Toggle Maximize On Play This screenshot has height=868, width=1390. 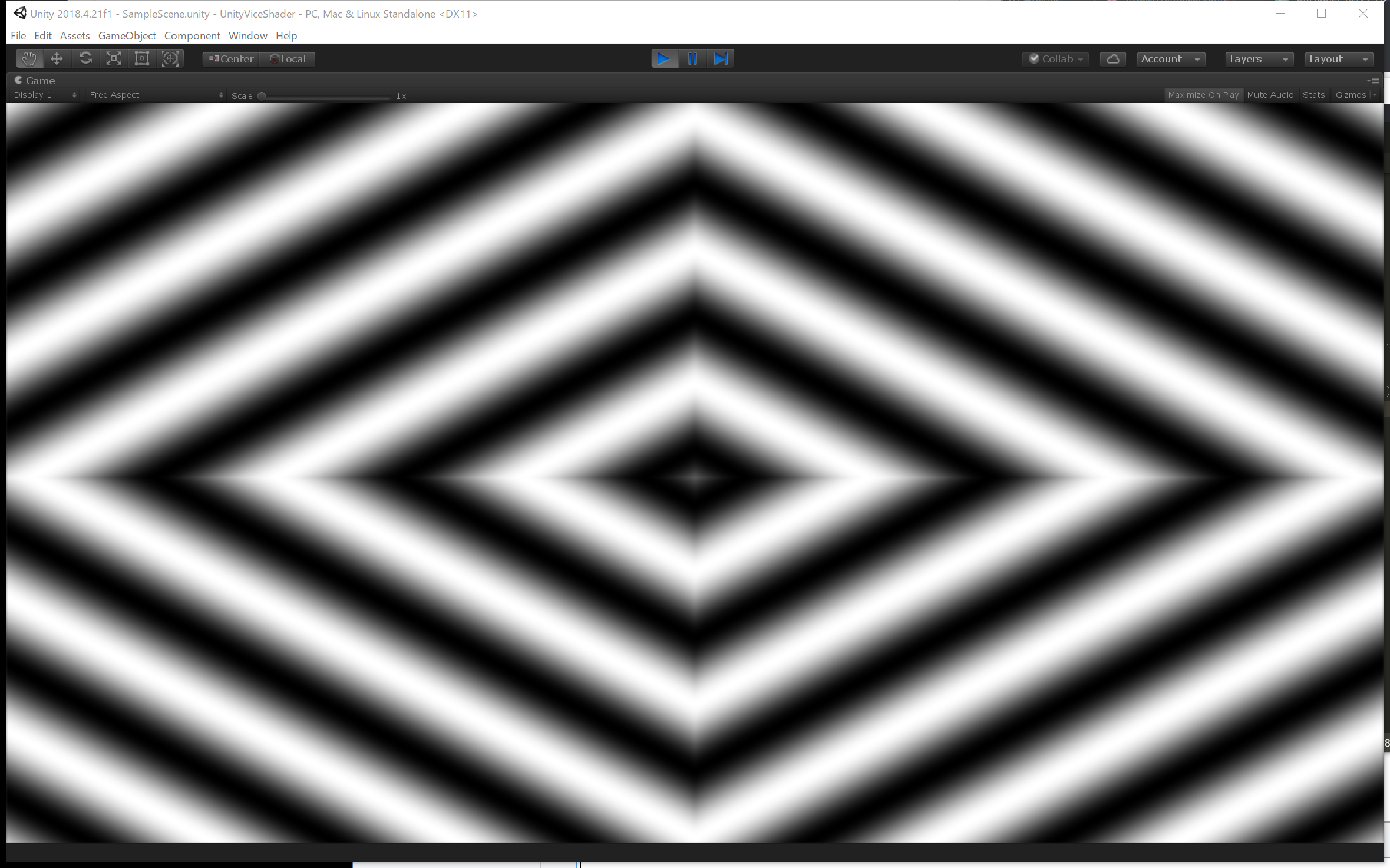1203,95
